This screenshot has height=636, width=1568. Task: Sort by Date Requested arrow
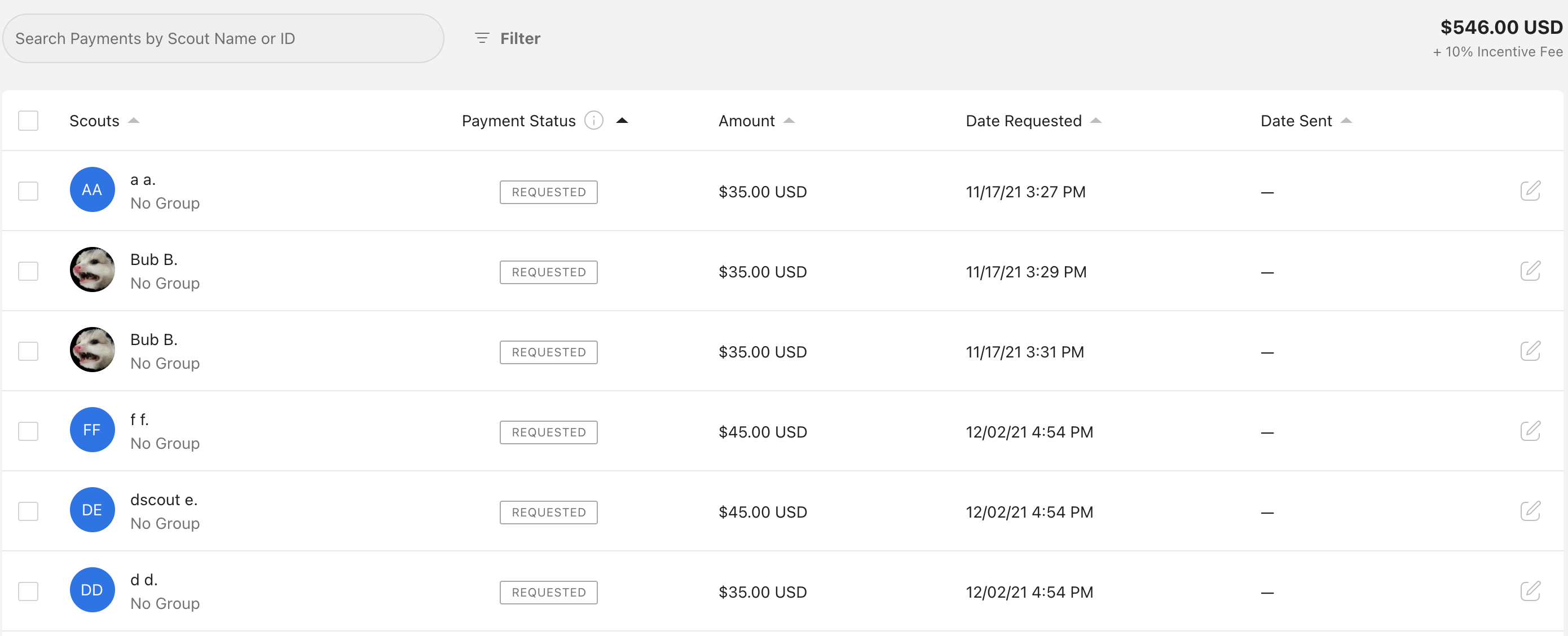[1096, 121]
